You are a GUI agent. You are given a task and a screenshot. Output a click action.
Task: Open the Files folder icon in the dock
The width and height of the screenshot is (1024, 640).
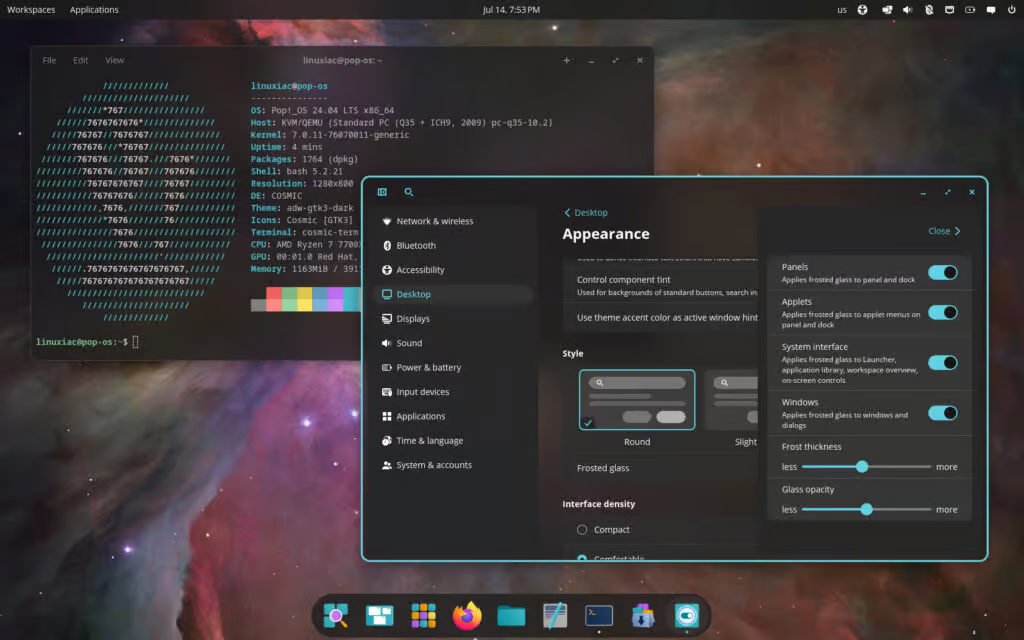pyautogui.click(x=511, y=615)
